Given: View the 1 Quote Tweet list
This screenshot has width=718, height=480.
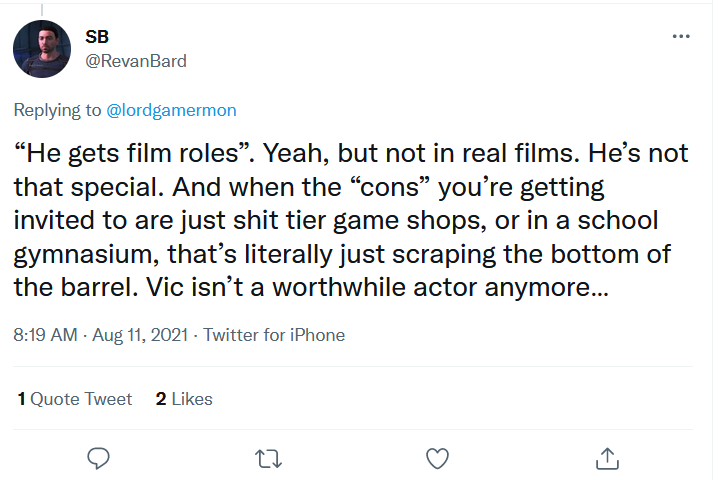Looking at the screenshot, I should (75, 399).
